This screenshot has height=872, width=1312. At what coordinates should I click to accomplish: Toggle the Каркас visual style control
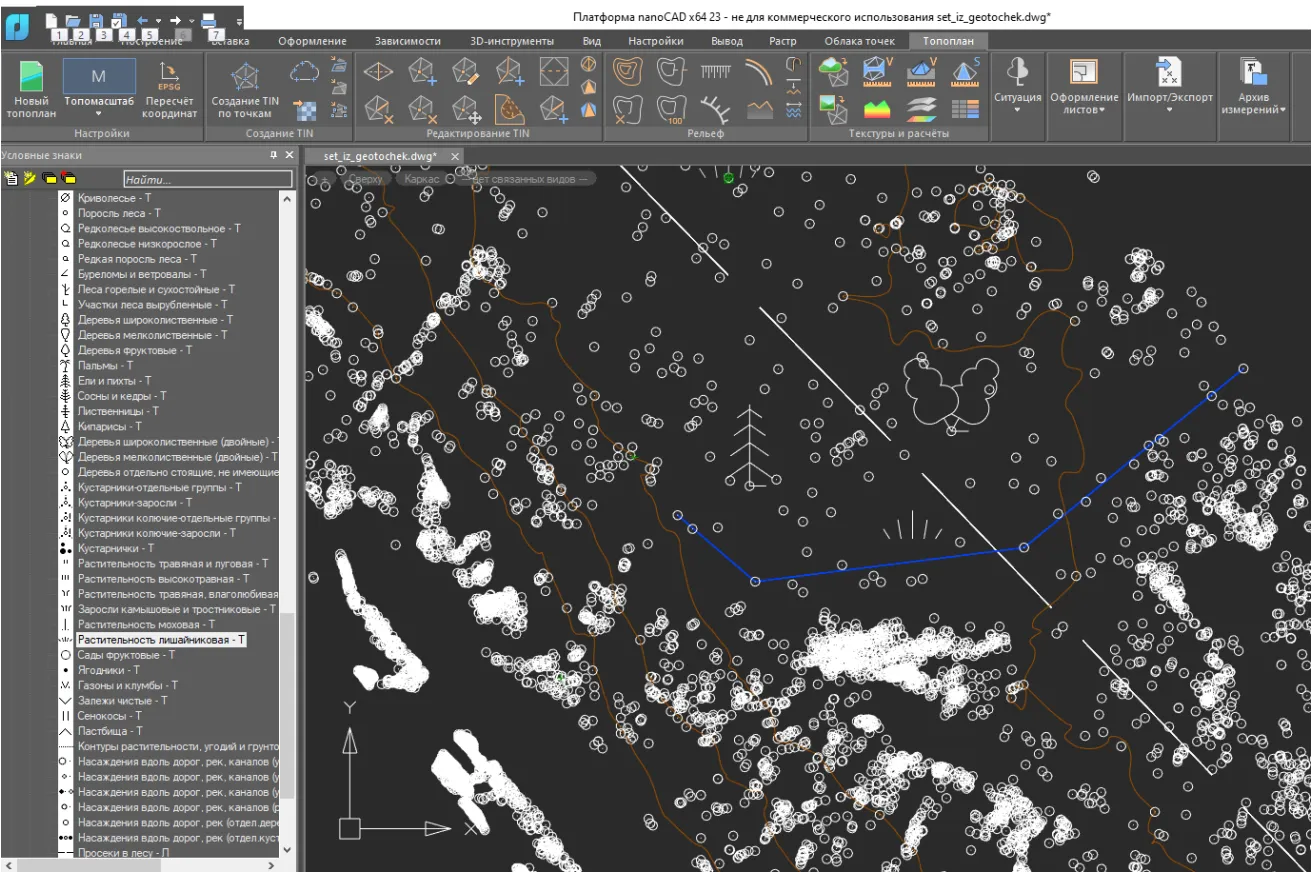[x=422, y=179]
